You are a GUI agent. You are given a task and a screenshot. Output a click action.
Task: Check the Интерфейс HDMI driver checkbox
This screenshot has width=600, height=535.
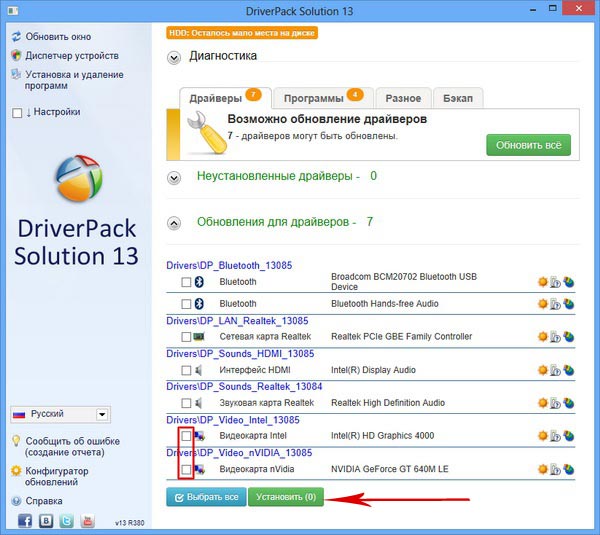coord(186,370)
